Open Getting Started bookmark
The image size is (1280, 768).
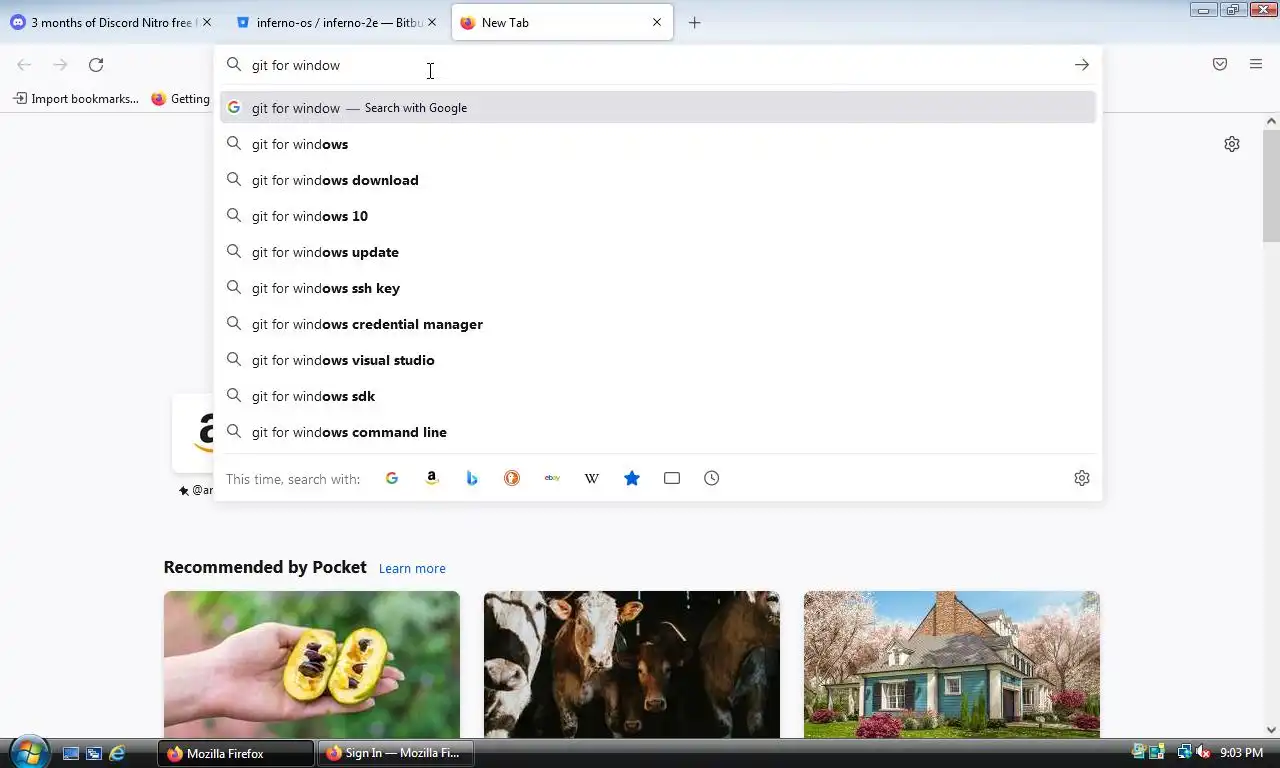(x=181, y=99)
